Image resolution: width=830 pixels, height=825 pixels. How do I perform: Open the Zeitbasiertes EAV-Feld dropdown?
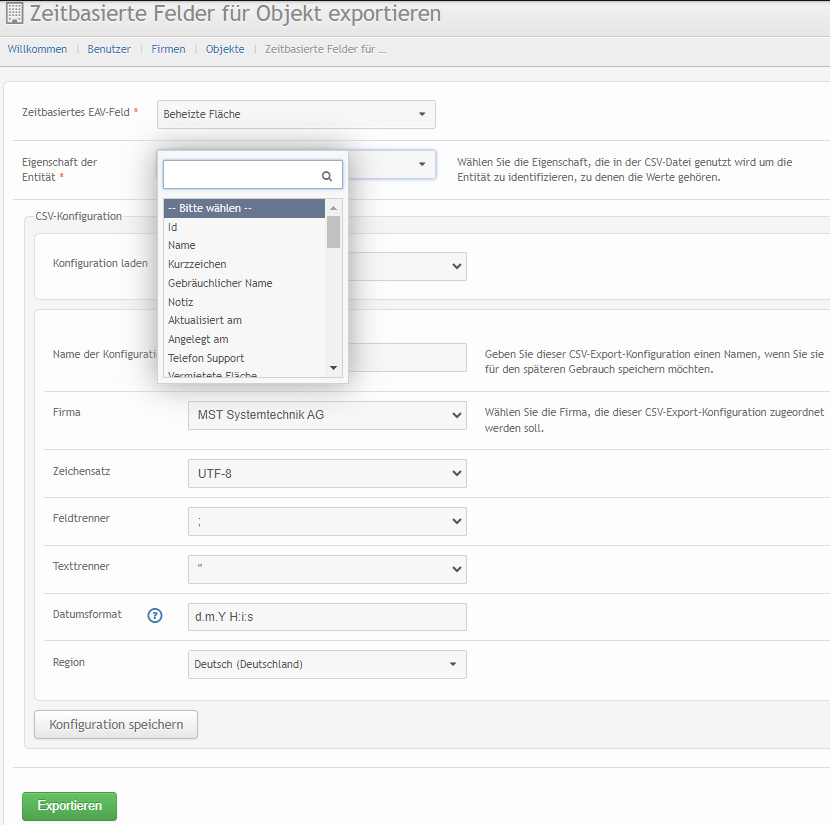point(296,114)
